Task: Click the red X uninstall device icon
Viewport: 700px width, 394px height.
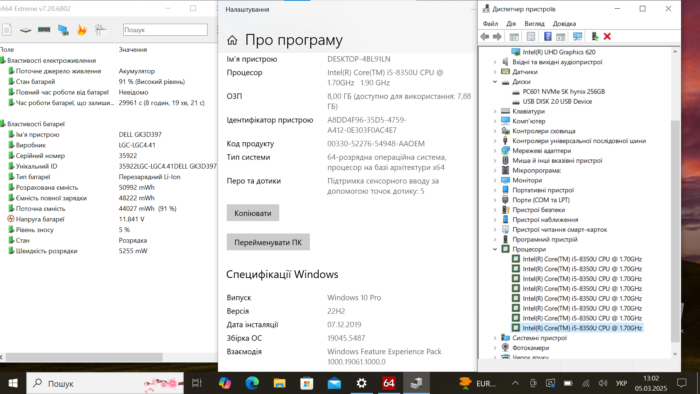Action: pyautogui.click(x=607, y=37)
